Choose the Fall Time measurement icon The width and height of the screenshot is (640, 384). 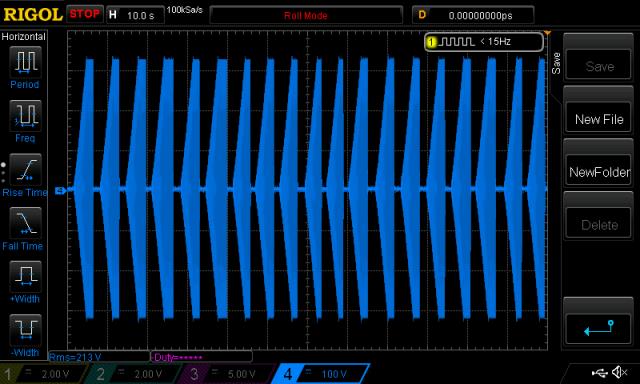(x=25, y=223)
